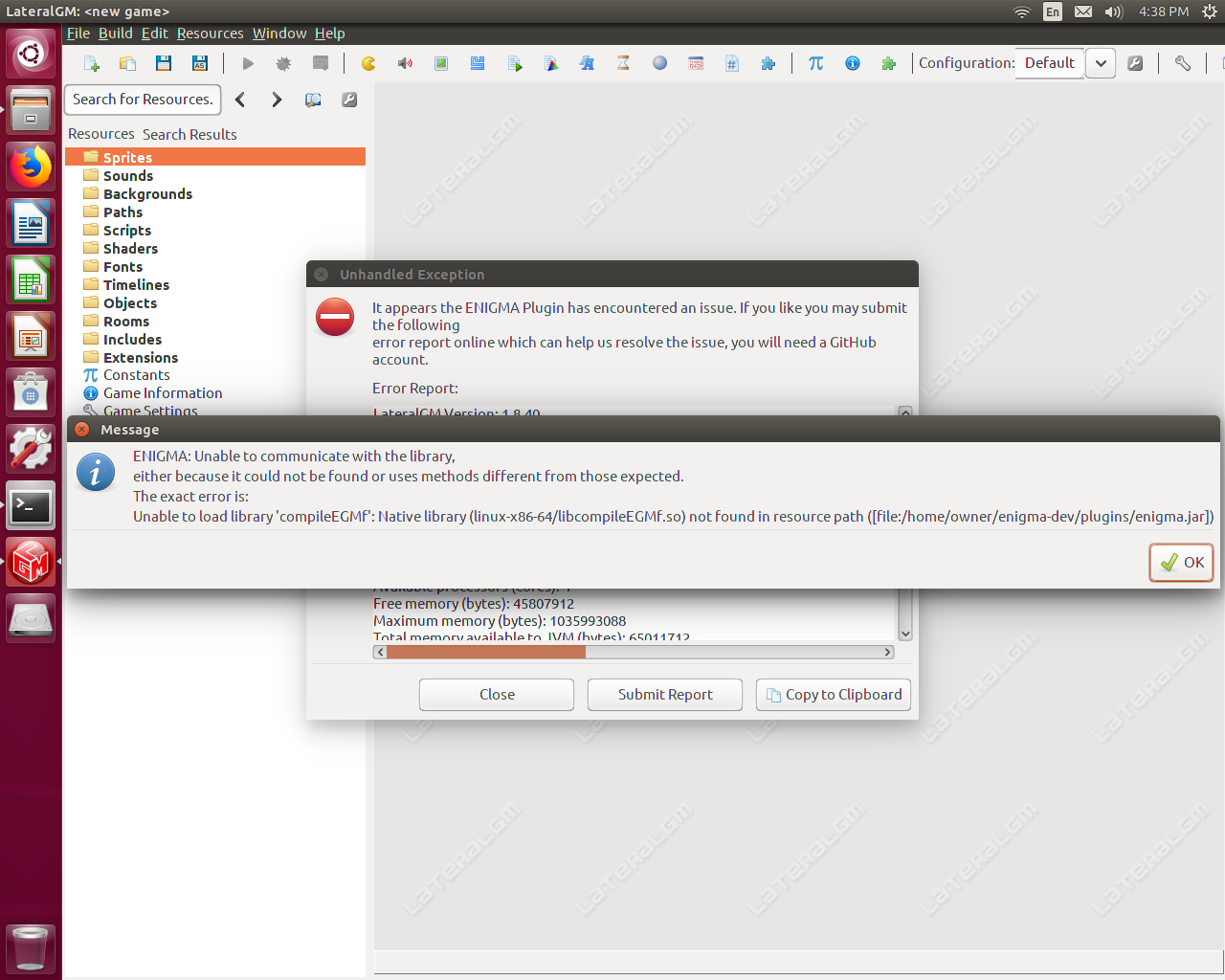Go to previous search result arrow
The width and height of the screenshot is (1225, 980).
pyautogui.click(x=240, y=100)
